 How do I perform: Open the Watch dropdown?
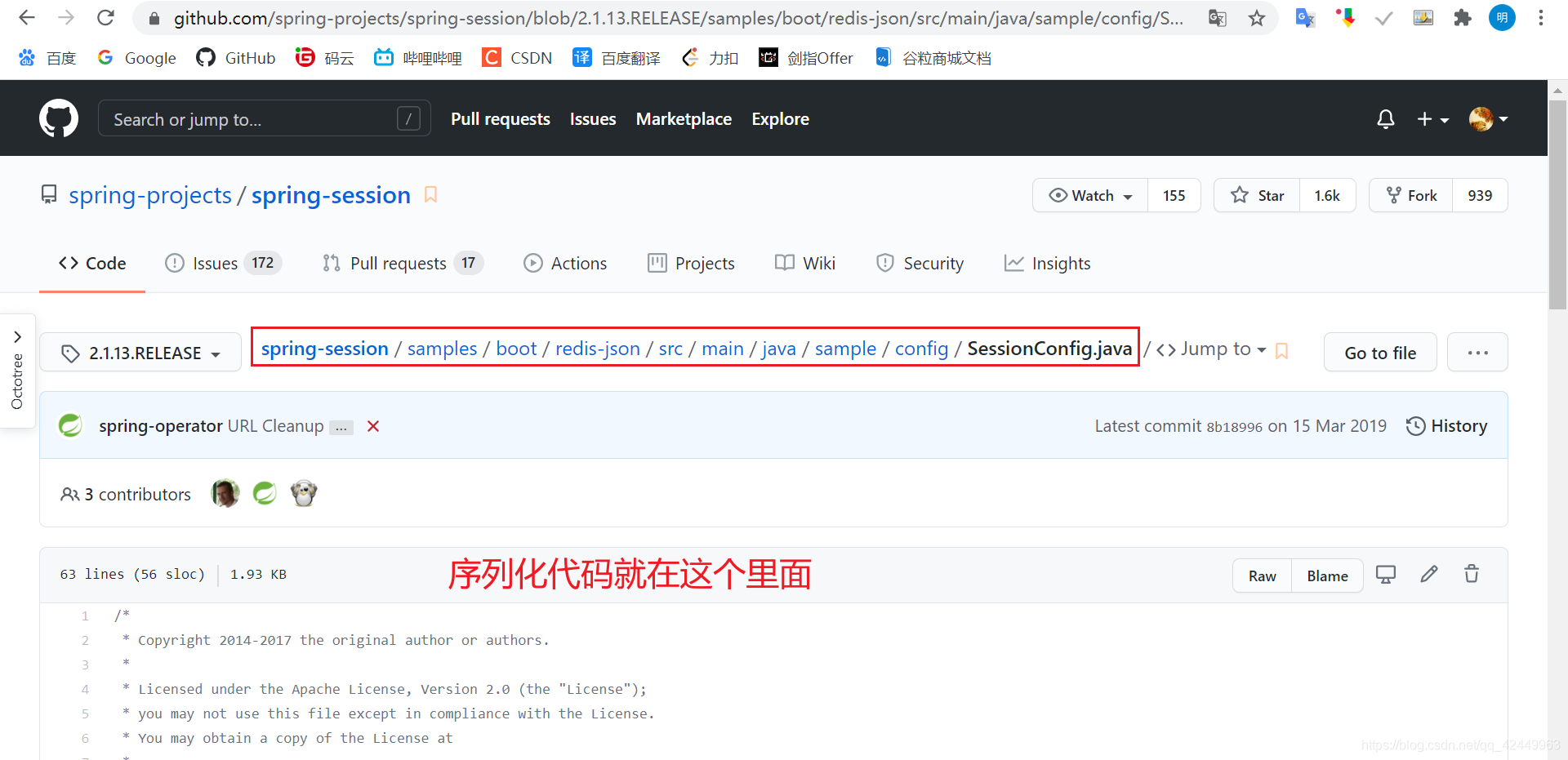(1090, 195)
